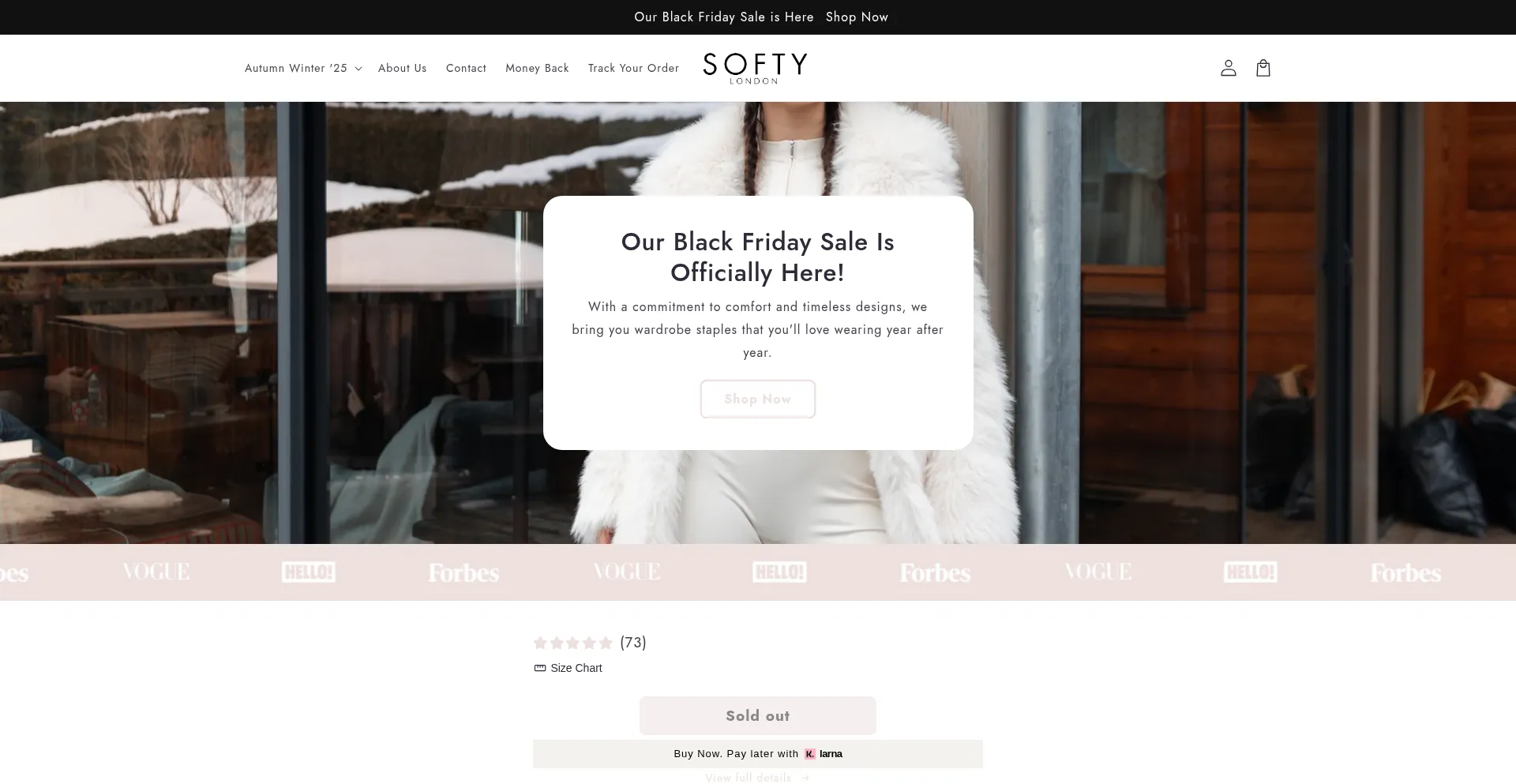Click the Buy Now Pay later Klarna banner
Screen dimensions: 1516x784
(x=758, y=754)
